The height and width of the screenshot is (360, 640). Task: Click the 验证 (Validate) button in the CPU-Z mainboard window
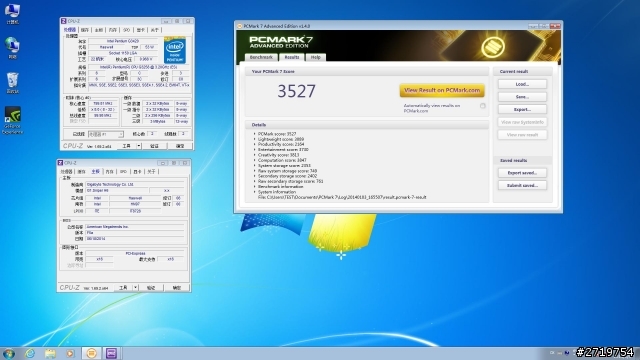[x=151, y=288]
